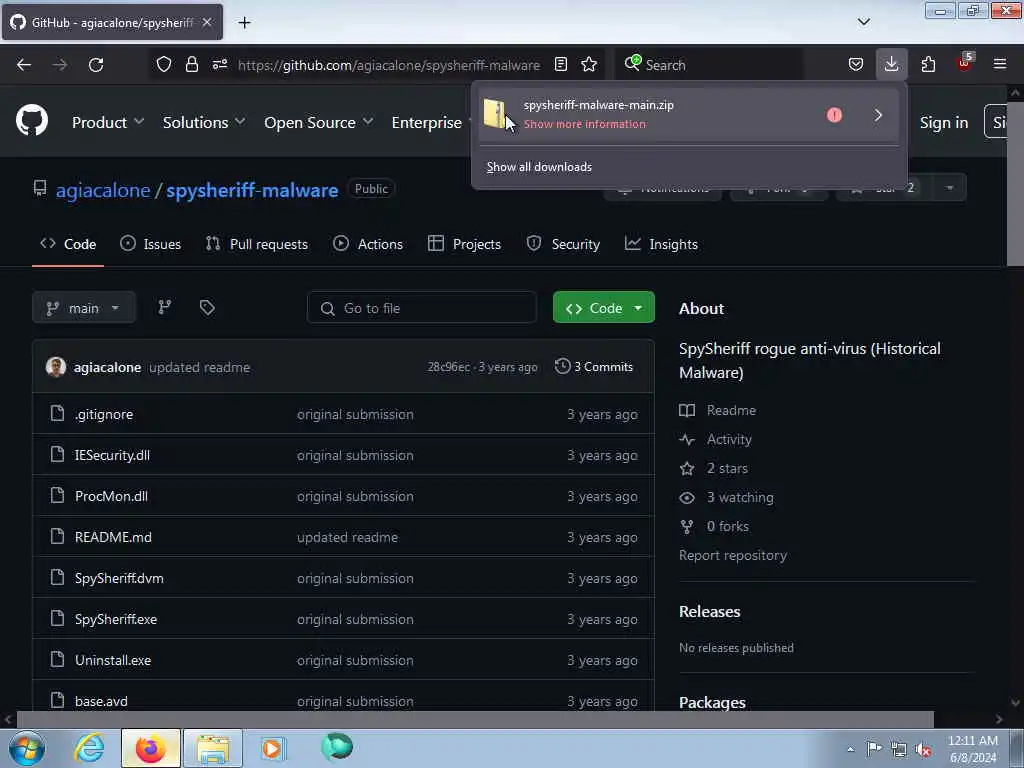Click the site security padlock icon
Screen dimensions: 1024x768
(x=191, y=65)
